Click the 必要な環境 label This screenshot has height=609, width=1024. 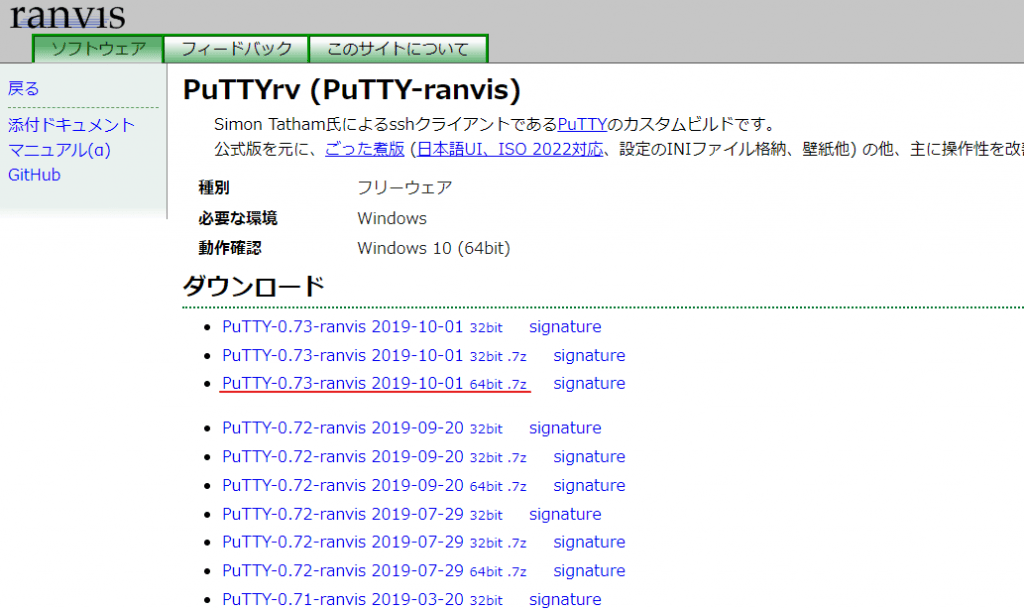click(238, 218)
